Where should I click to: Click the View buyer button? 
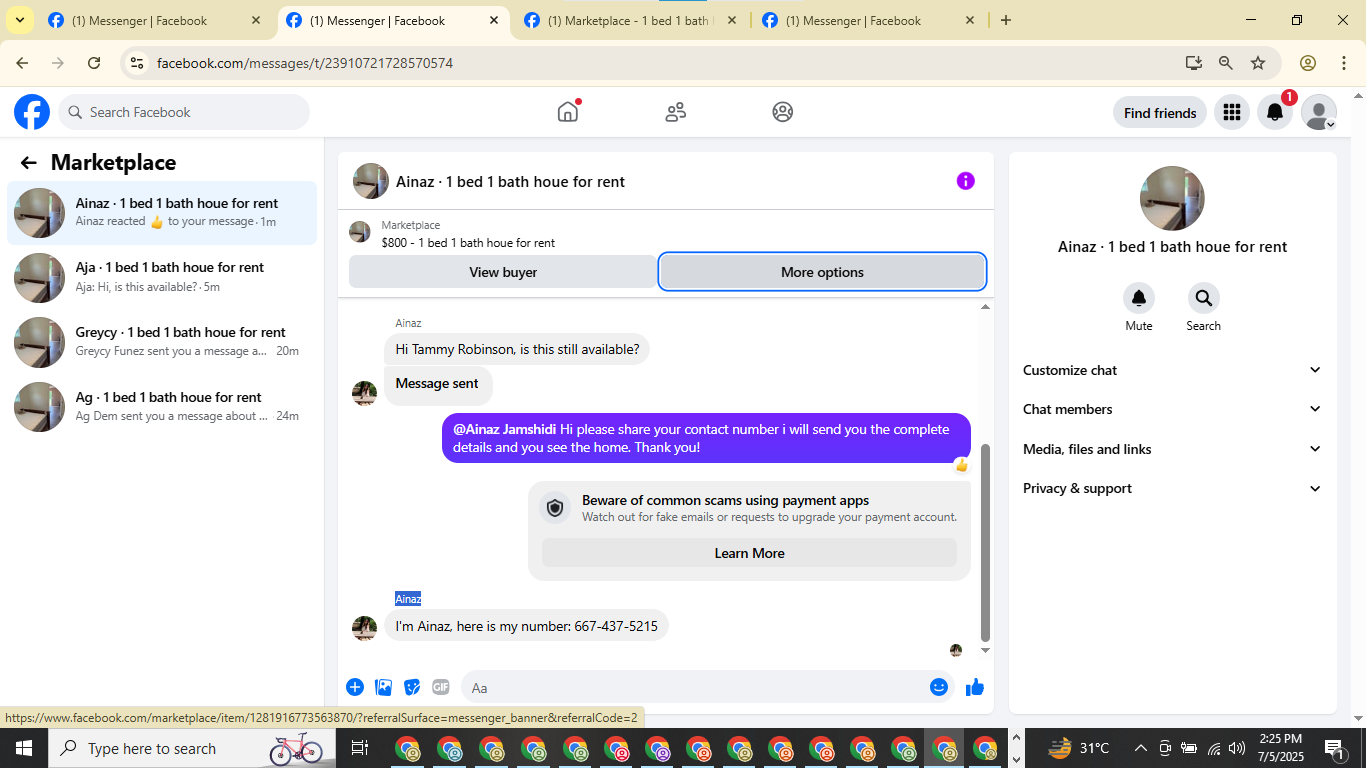click(503, 272)
